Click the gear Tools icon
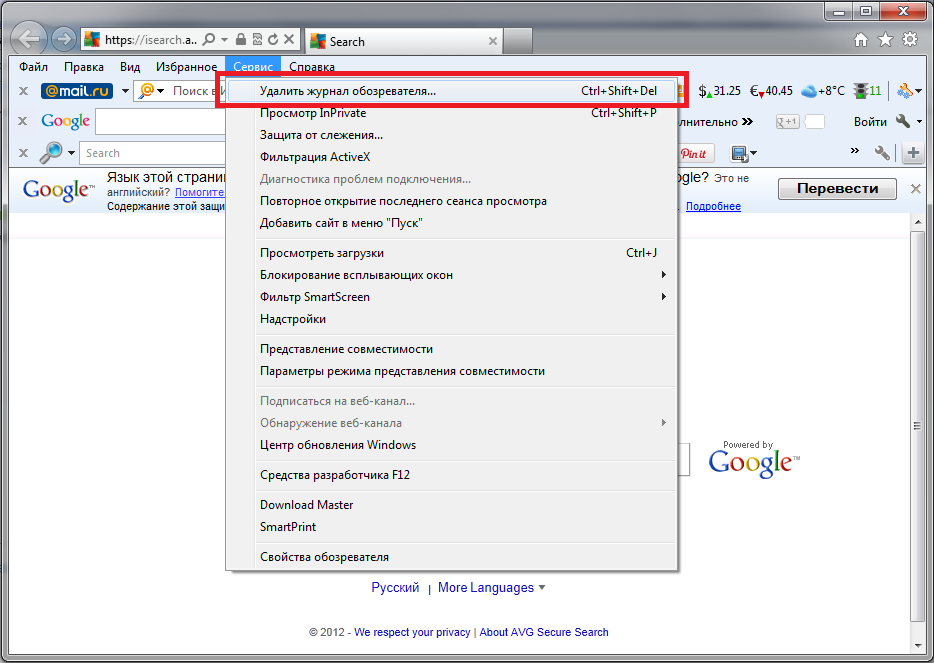Image resolution: width=934 pixels, height=663 pixels. click(x=909, y=40)
